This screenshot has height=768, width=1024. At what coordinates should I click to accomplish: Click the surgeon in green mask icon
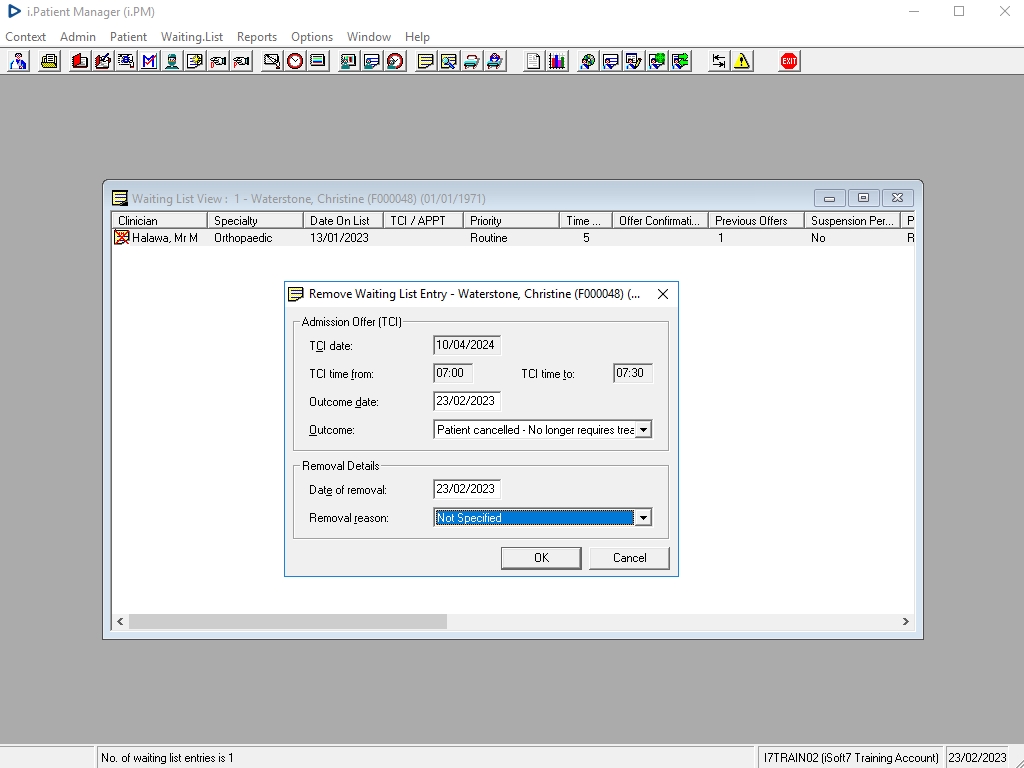pyautogui.click(x=172, y=61)
